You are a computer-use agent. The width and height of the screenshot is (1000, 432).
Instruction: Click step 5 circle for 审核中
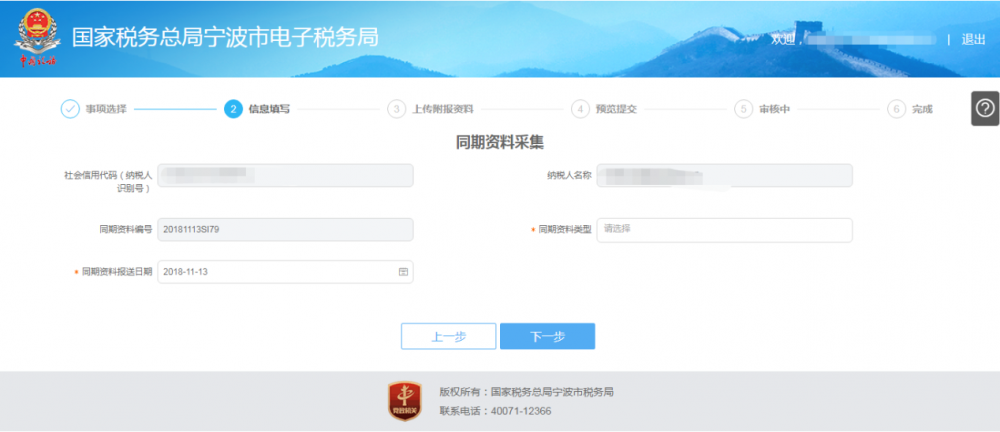744,109
